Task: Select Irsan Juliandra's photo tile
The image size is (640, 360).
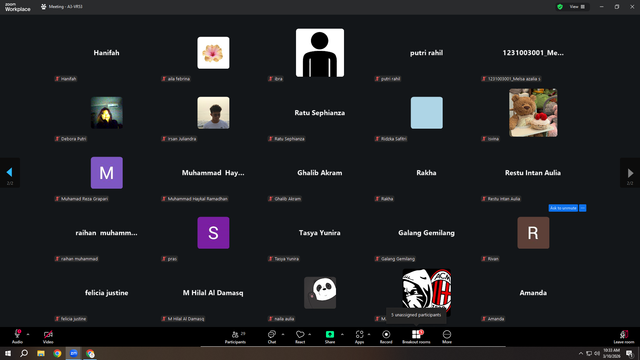Action: 213,113
